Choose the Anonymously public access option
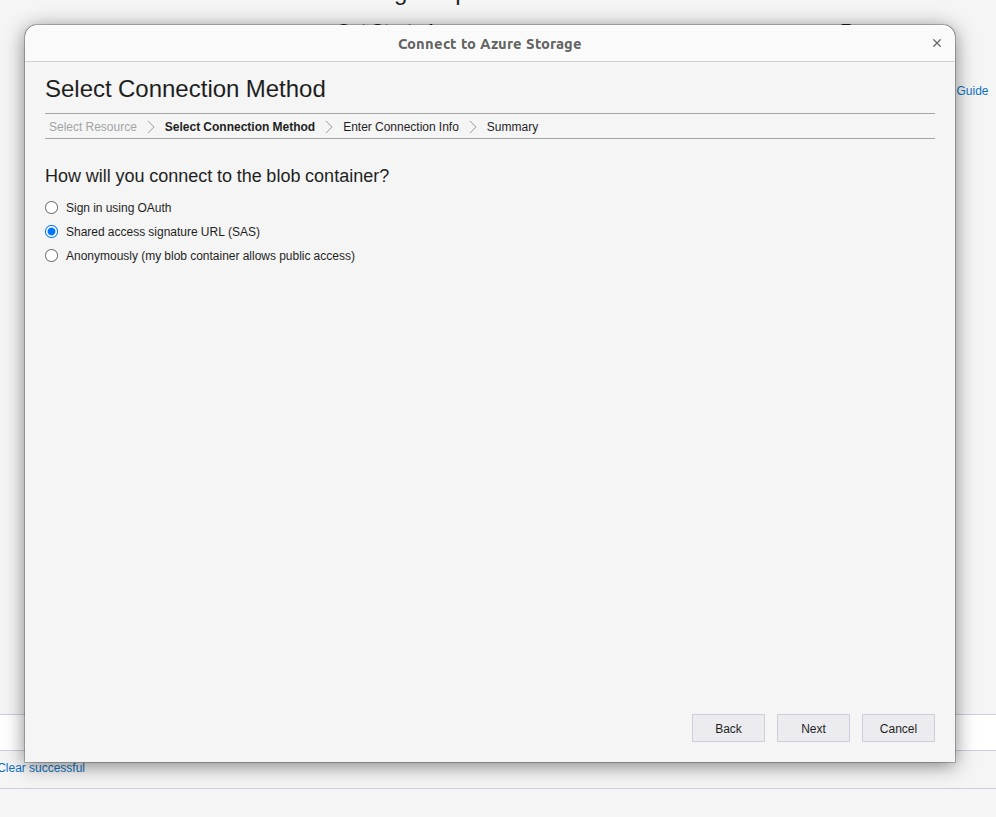This screenshot has width=996, height=817. [51, 256]
